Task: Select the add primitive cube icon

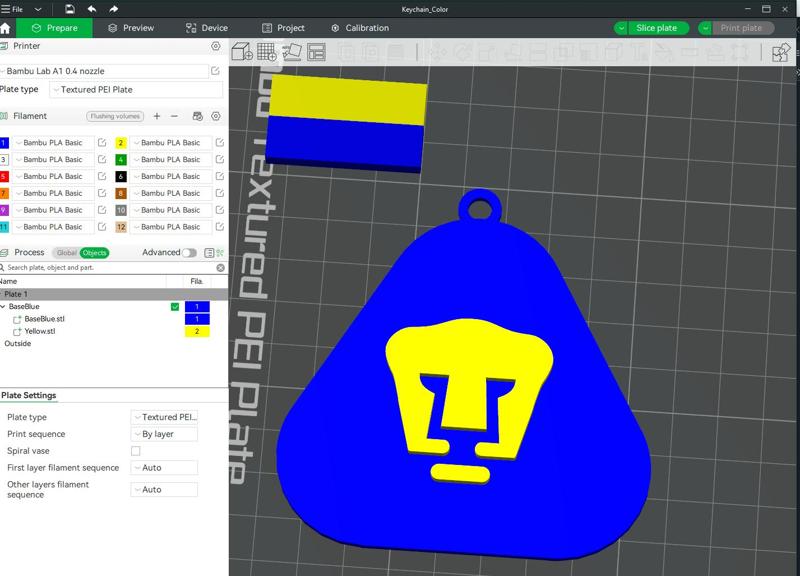Action: click(x=241, y=52)
